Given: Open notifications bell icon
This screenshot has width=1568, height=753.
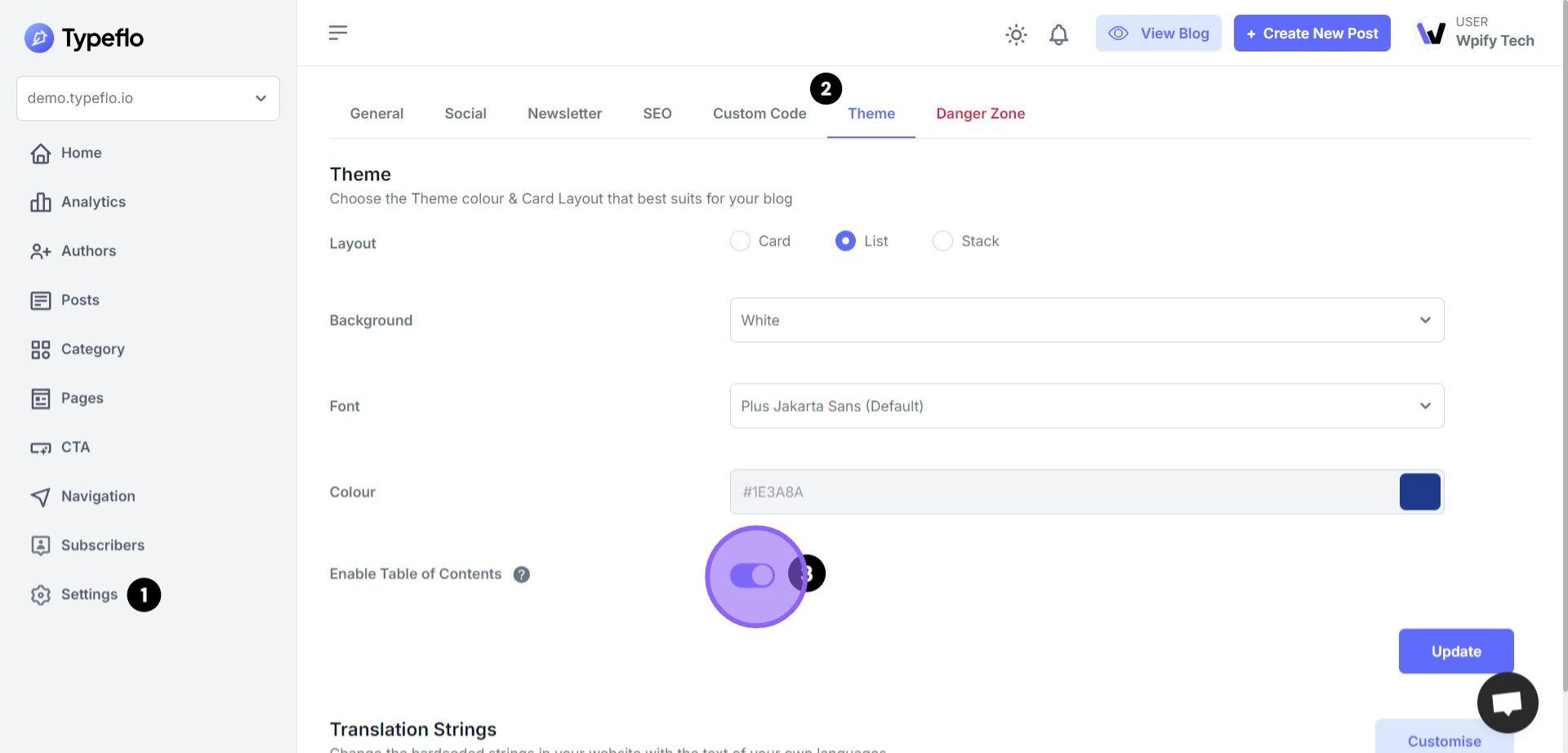Looking at the screenshot, I should tap(1058, 34).
